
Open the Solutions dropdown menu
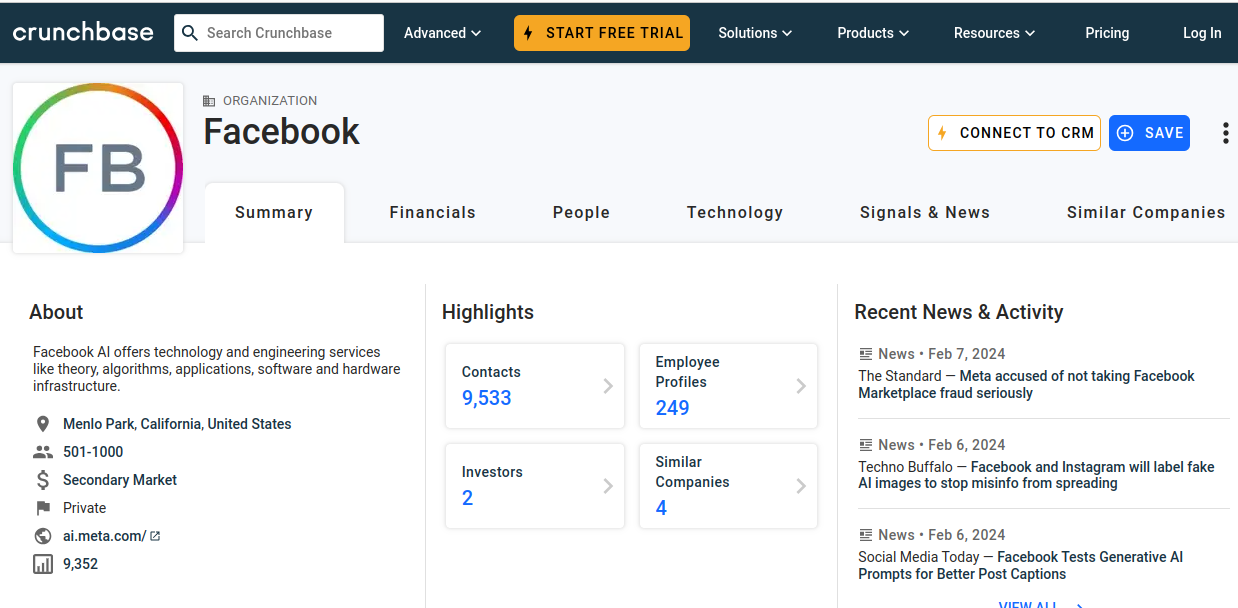pos(755,33)
